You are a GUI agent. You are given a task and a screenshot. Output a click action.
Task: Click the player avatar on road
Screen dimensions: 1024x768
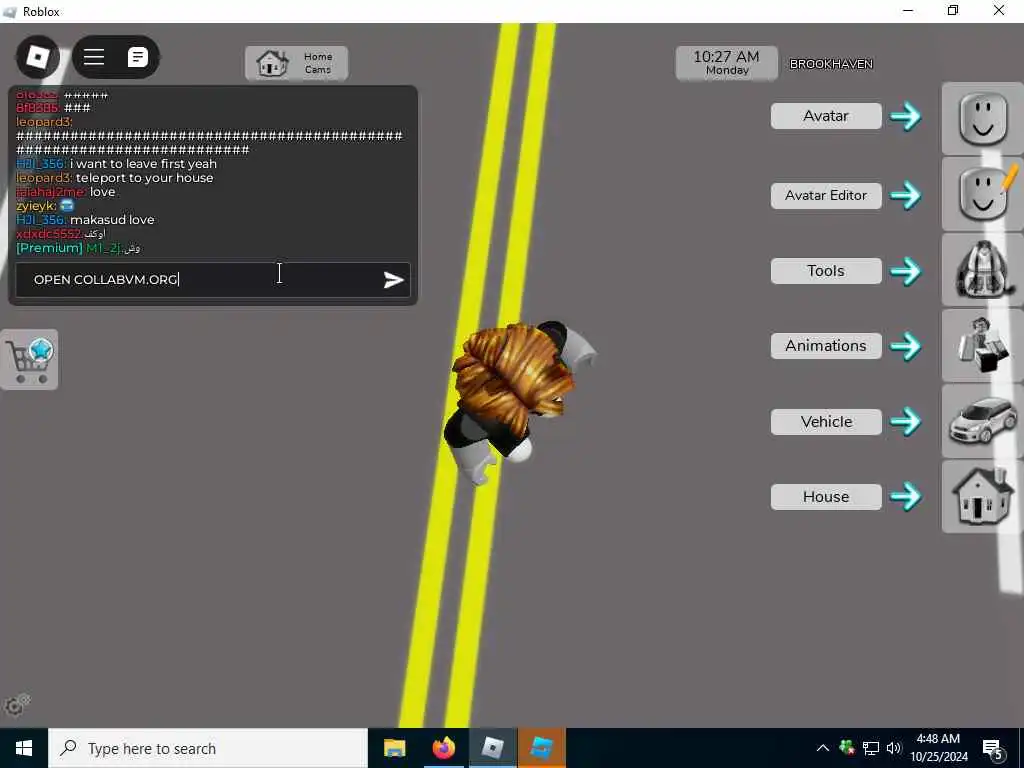click(x=516, y=402)
